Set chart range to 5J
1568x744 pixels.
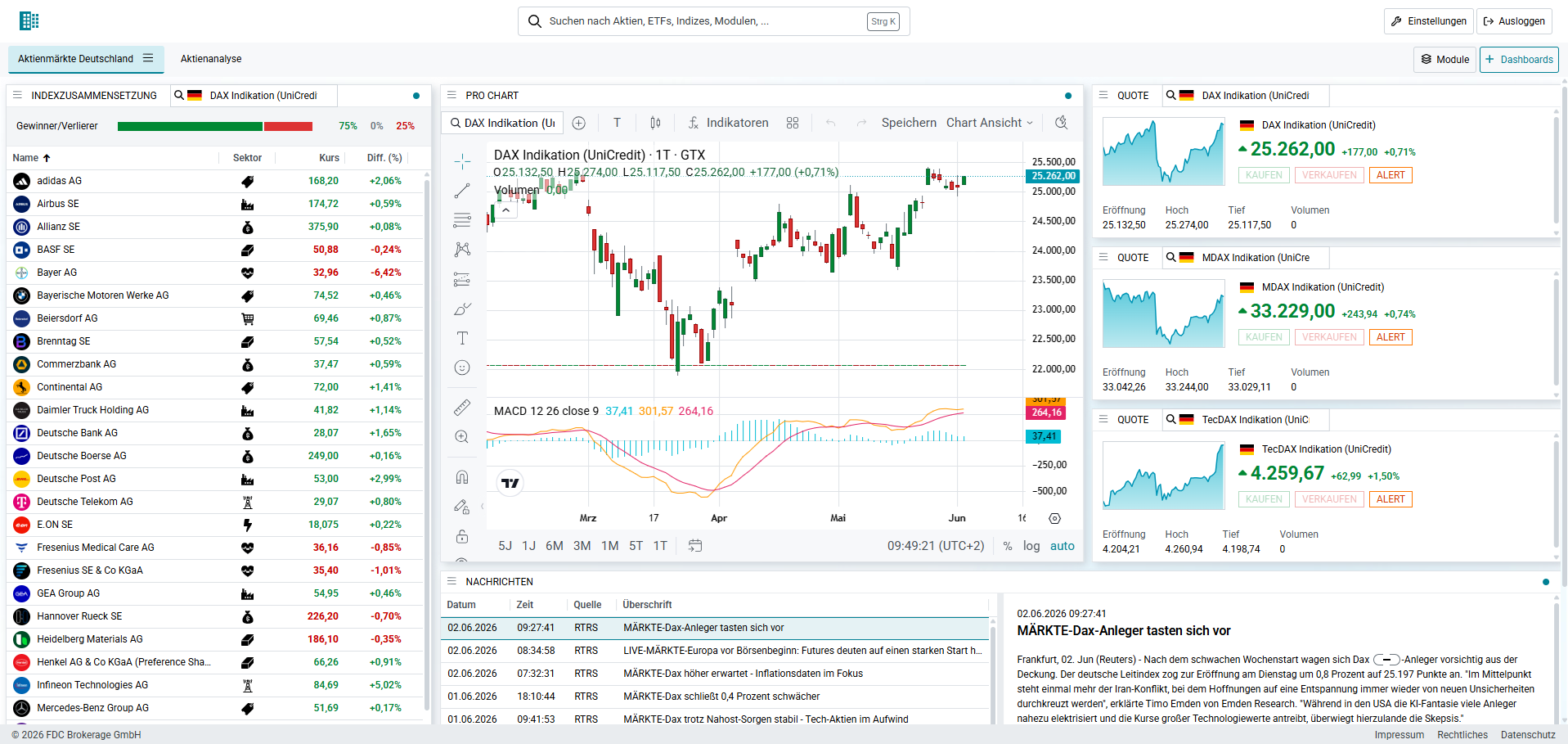[505, 546]
